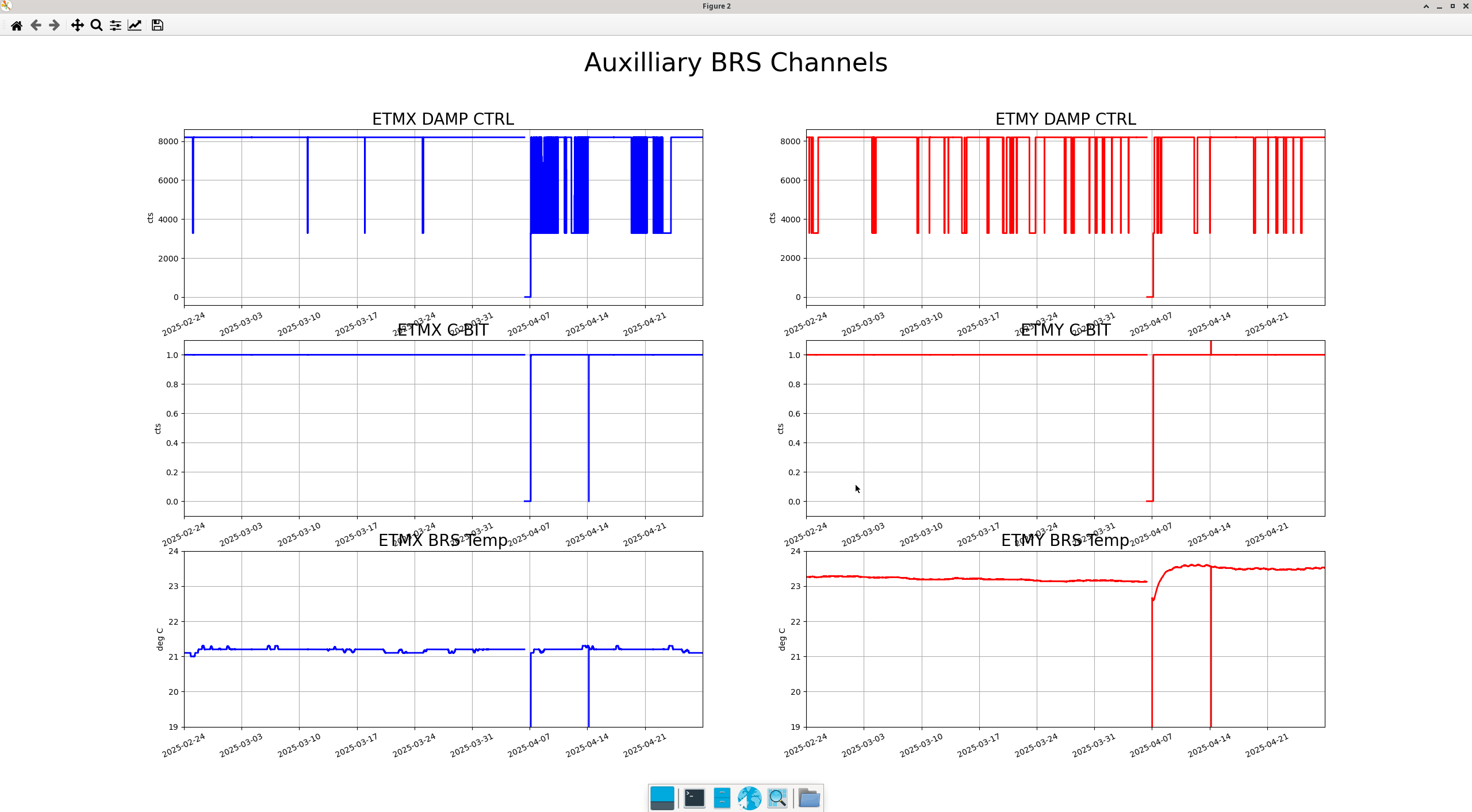Click the '0.2' tick in ETMY C-BIT plot
The image size is (1472, 812).
point(794,472)
